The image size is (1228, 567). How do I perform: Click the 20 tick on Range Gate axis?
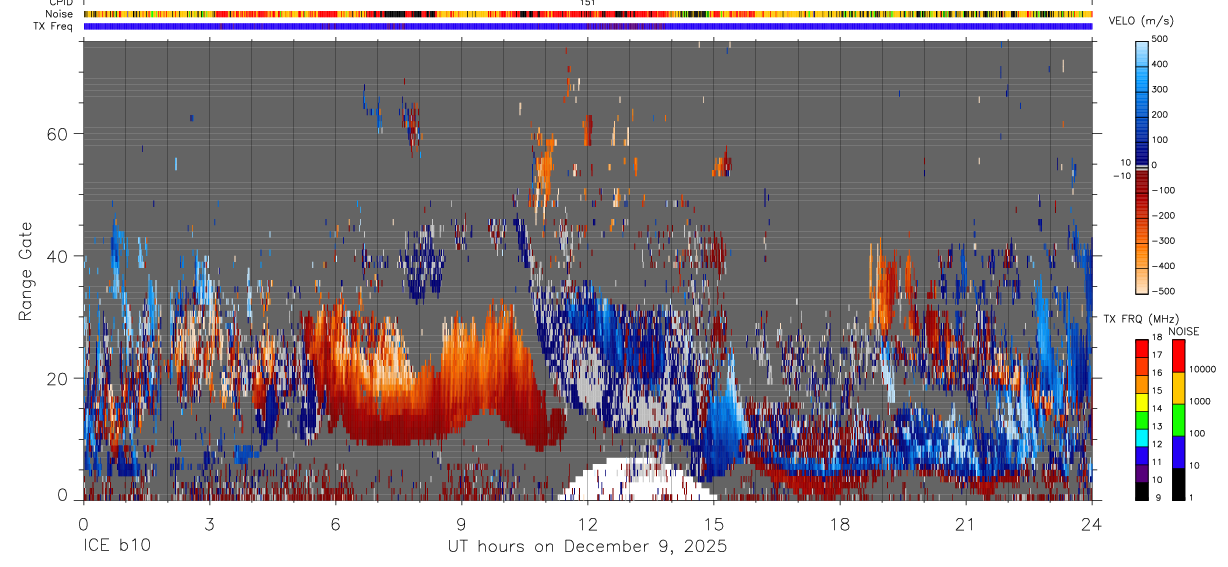59,378
